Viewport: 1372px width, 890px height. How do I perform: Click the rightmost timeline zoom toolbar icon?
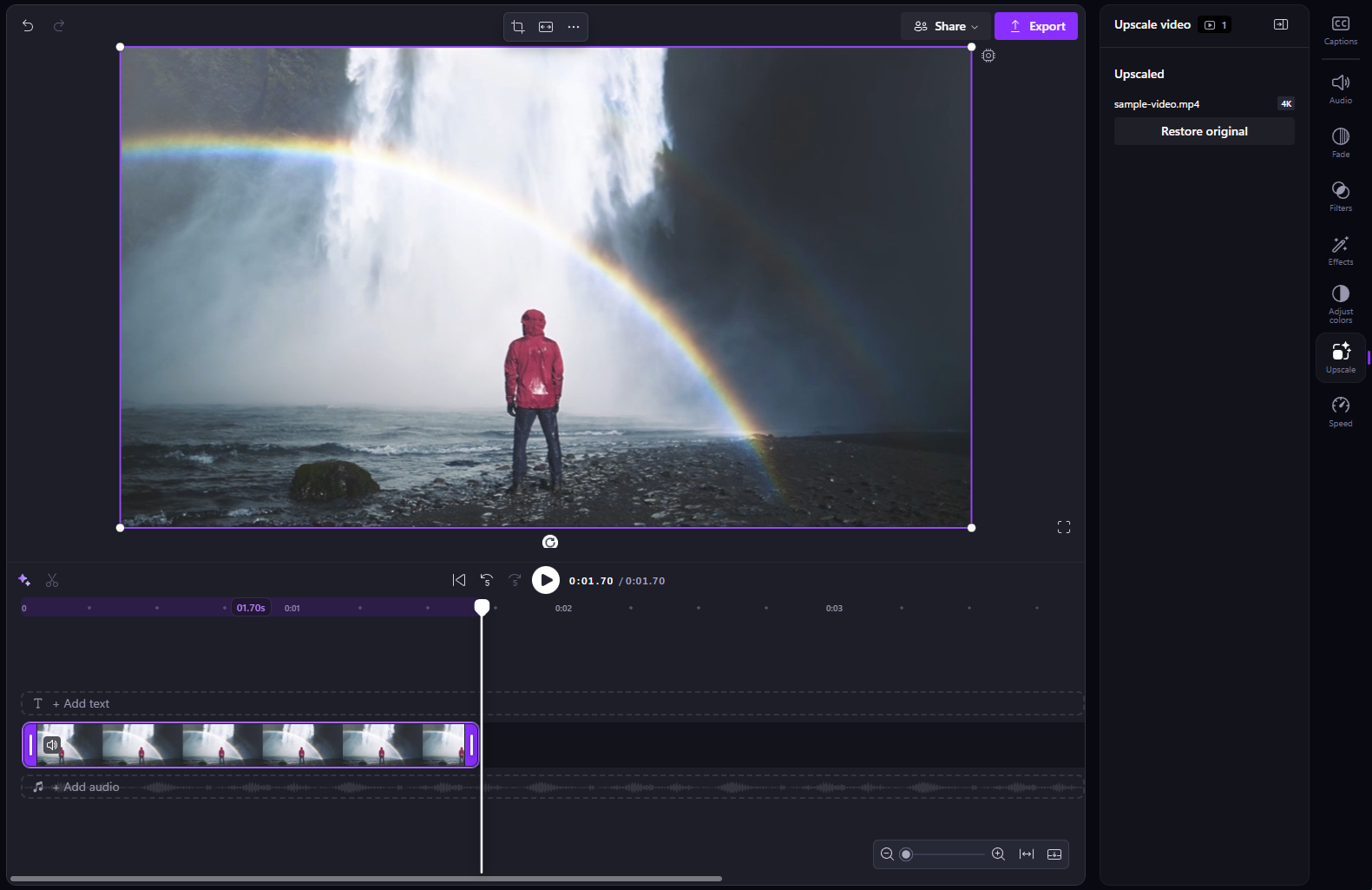coord(1054,854)
